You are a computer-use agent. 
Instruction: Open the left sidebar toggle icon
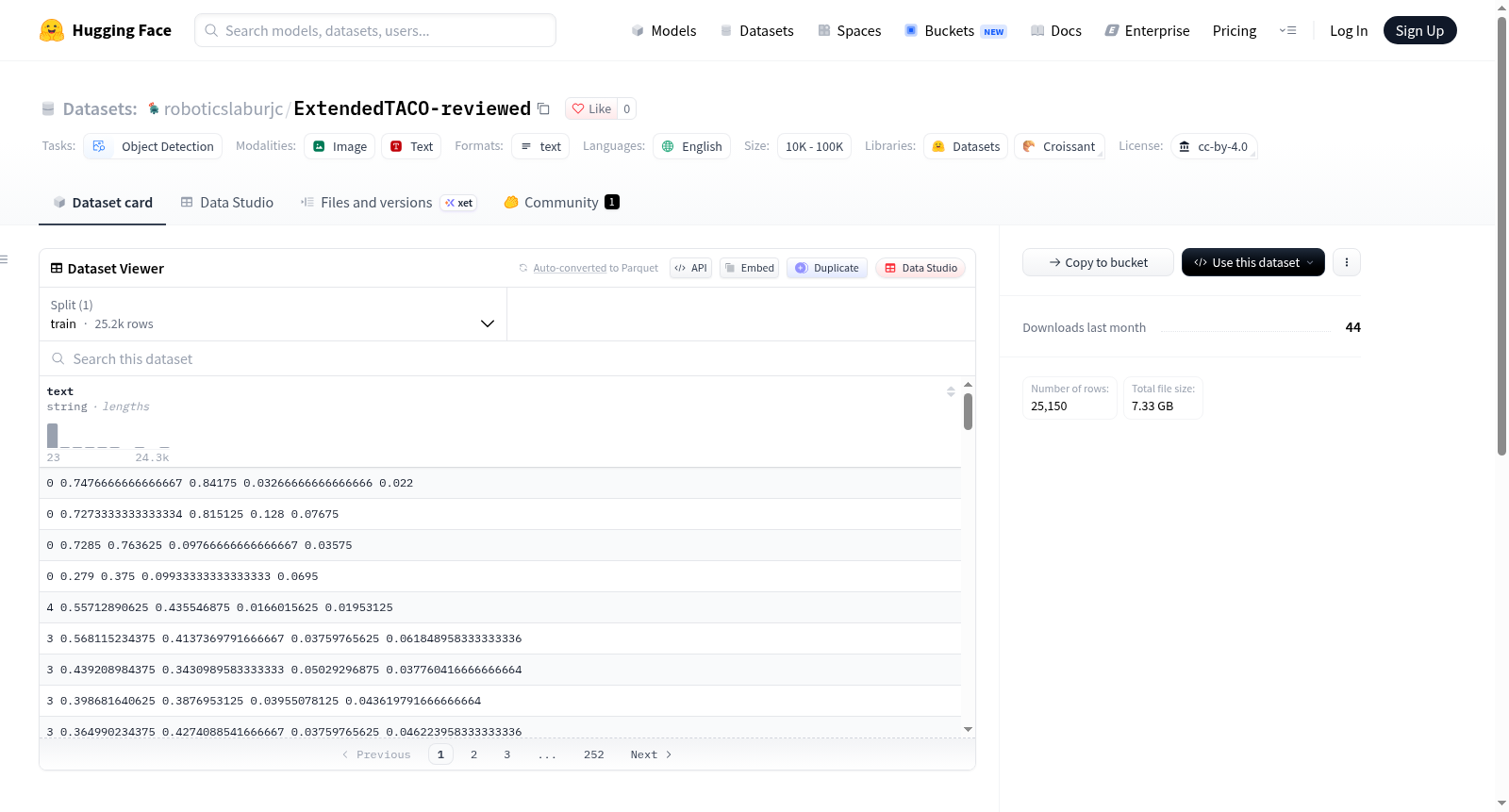[x=4, y=259]
